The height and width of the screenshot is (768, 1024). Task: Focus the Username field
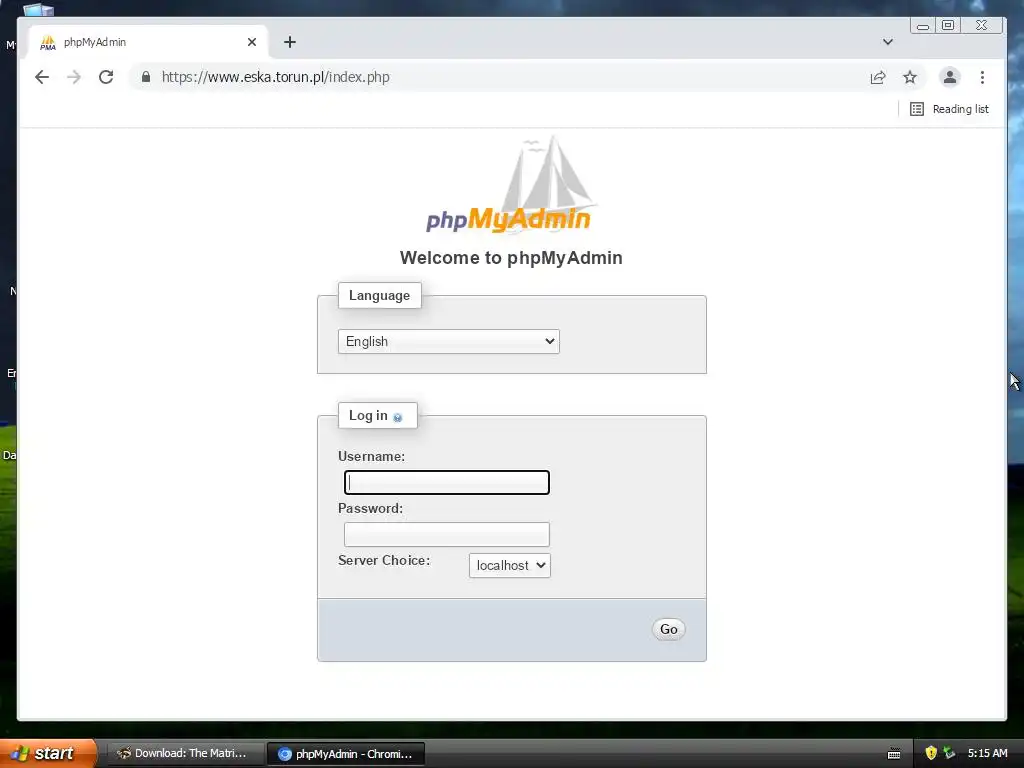[447, 483]
